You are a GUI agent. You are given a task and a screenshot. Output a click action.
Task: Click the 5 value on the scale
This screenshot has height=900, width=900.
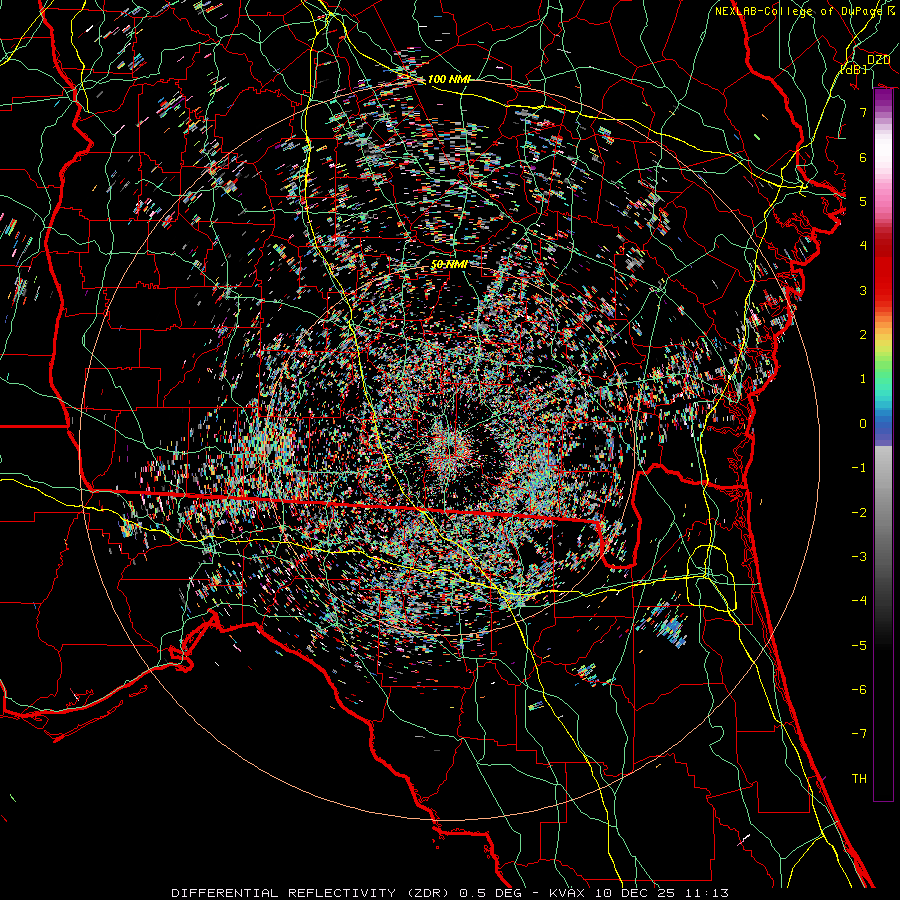pyautogui.click(x=863, y=201)
